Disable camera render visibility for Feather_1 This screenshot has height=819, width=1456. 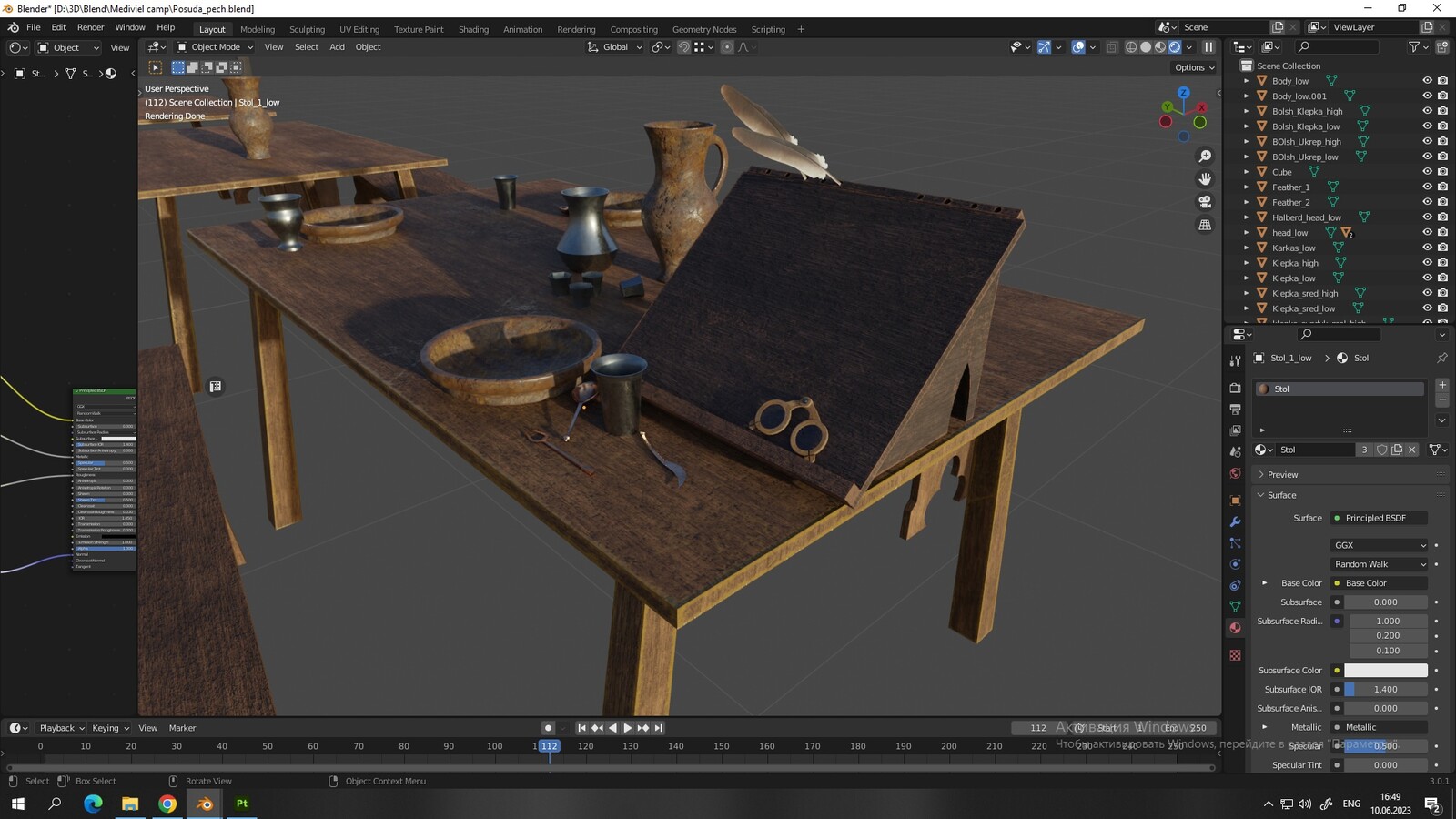click(1441, 187)
